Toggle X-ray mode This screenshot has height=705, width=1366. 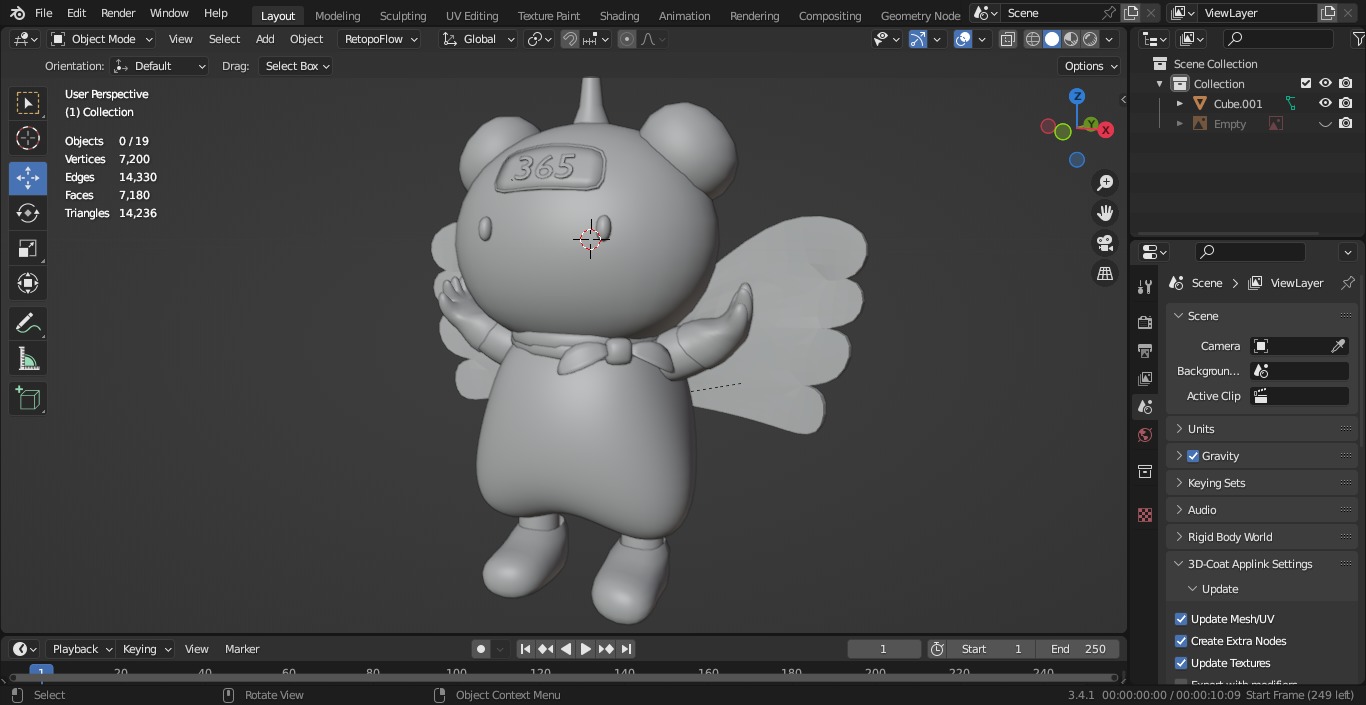[x=1007, y=39]
